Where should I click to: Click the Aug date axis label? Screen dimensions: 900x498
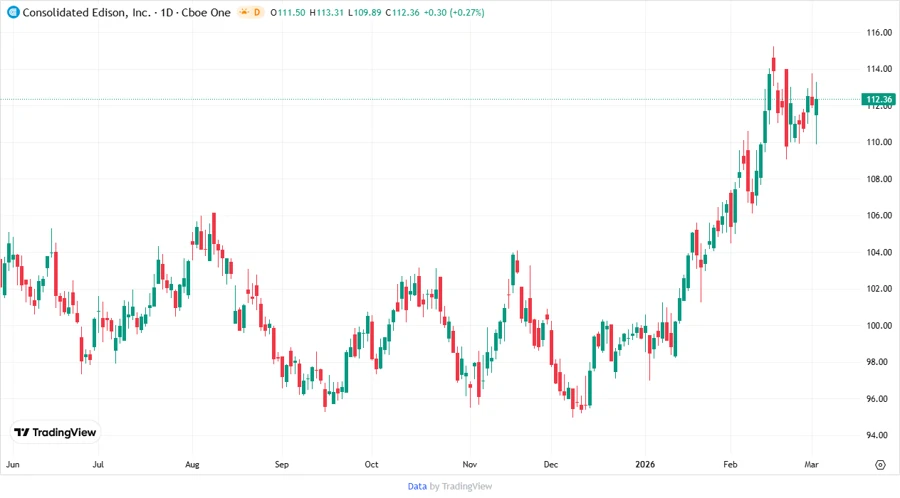coord(192,464)
